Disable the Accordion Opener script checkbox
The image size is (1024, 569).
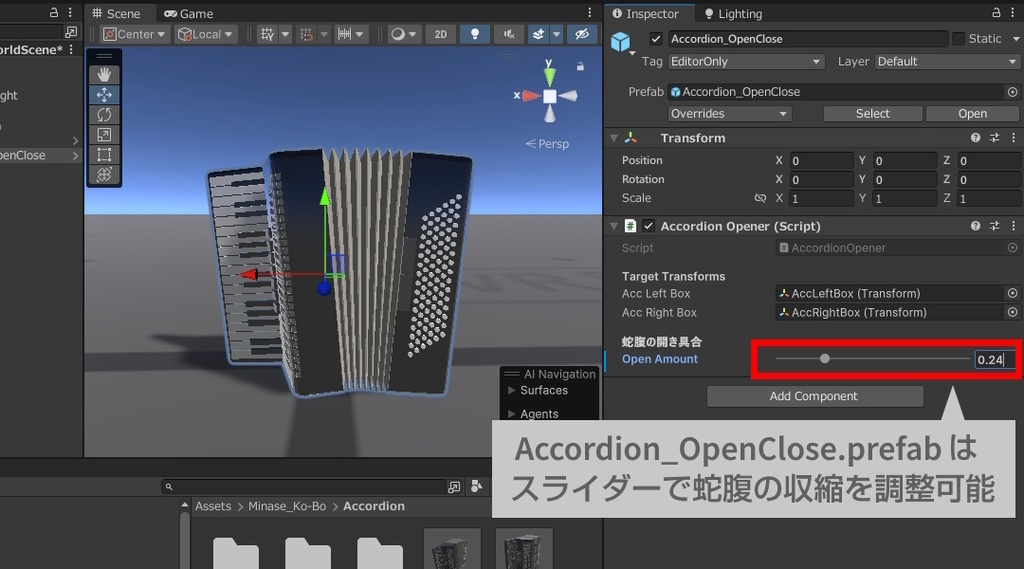(x=648, y=226)
